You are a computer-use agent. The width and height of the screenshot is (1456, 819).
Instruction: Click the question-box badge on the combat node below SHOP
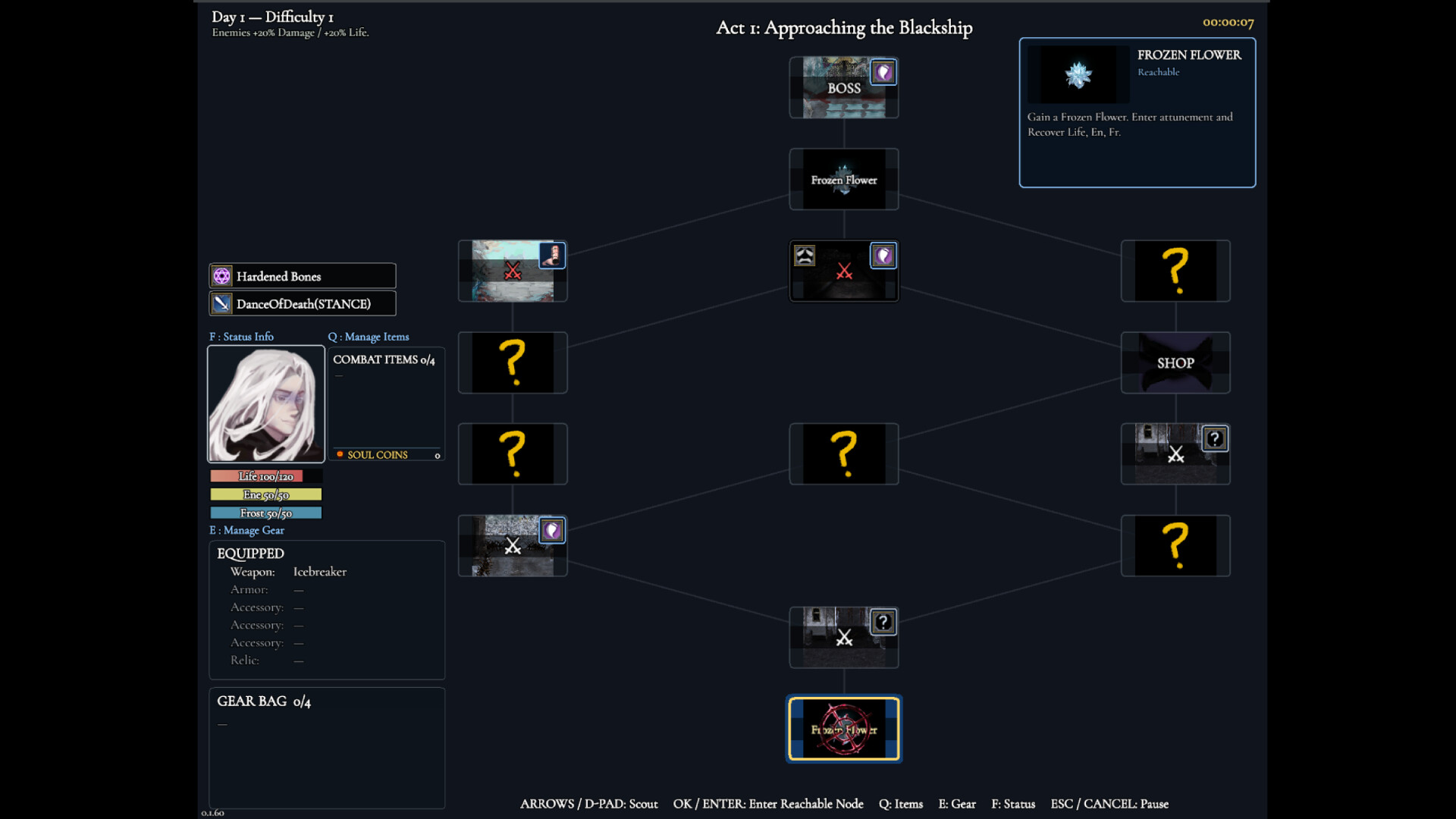(1215, 439)
